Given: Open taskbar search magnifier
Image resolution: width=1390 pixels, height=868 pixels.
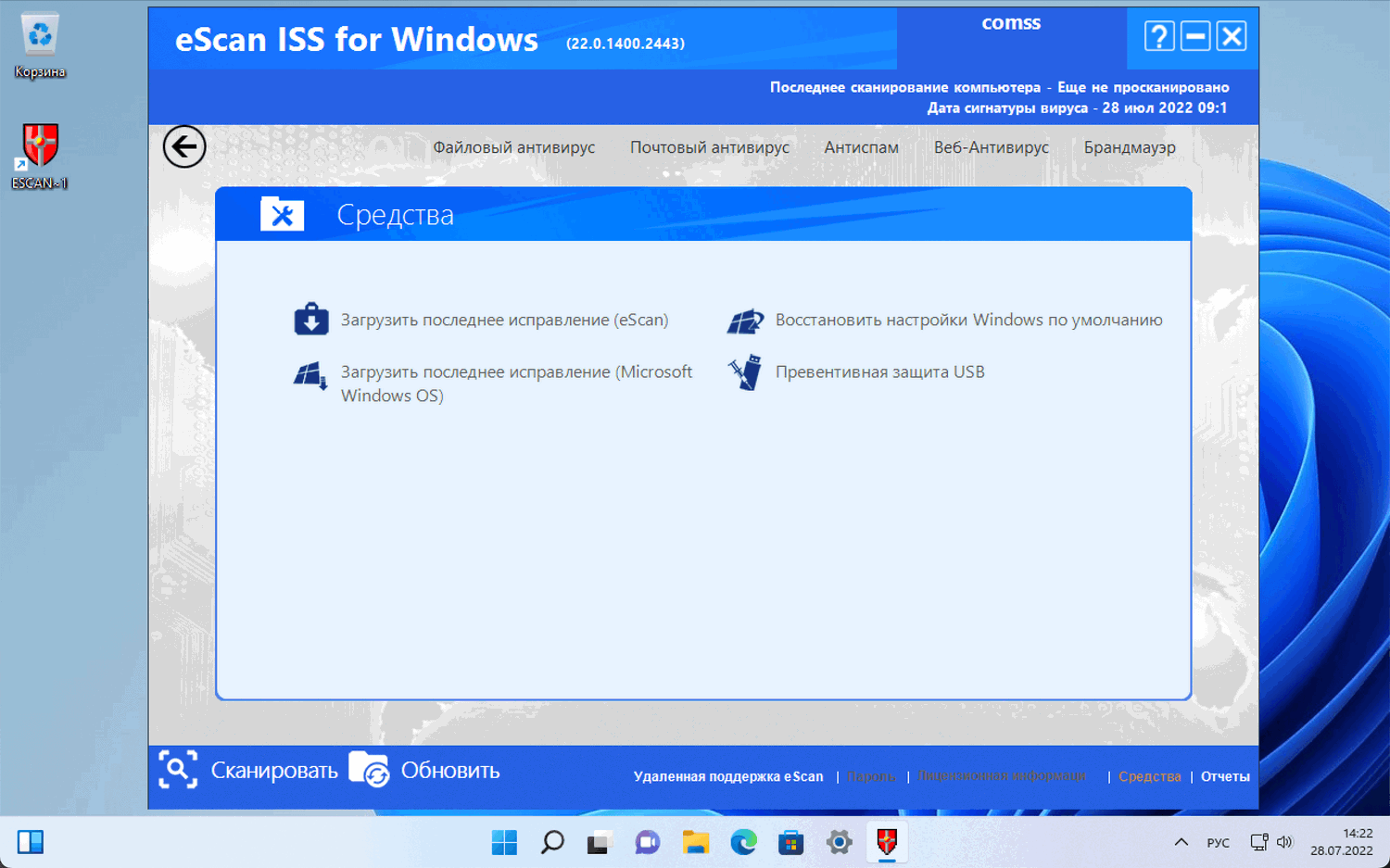Looking at the screenshot, I should pos(552,842).
